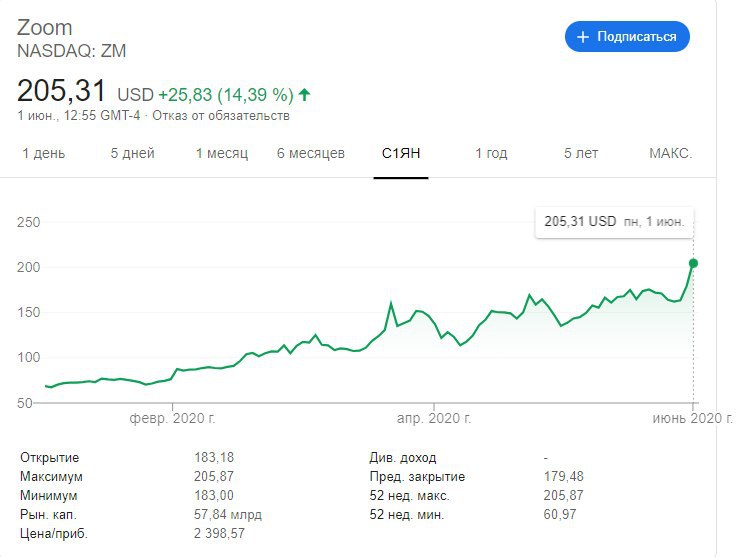Switch to the 1 год tab
The height and width of the screenshot is (557, 749).
pos(491,153)
